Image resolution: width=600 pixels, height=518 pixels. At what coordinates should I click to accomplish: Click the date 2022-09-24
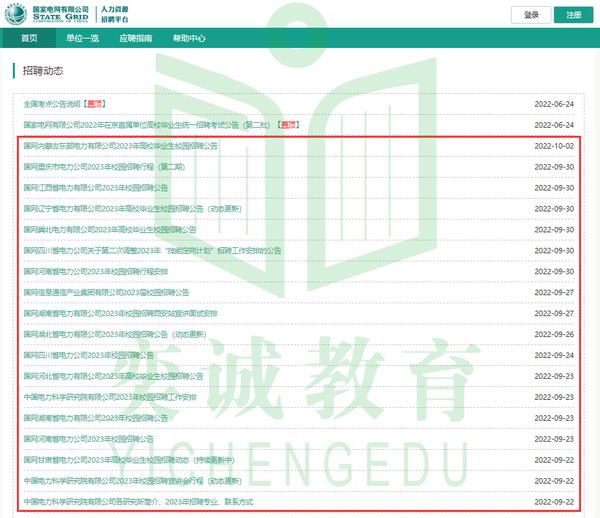point(554,355)
